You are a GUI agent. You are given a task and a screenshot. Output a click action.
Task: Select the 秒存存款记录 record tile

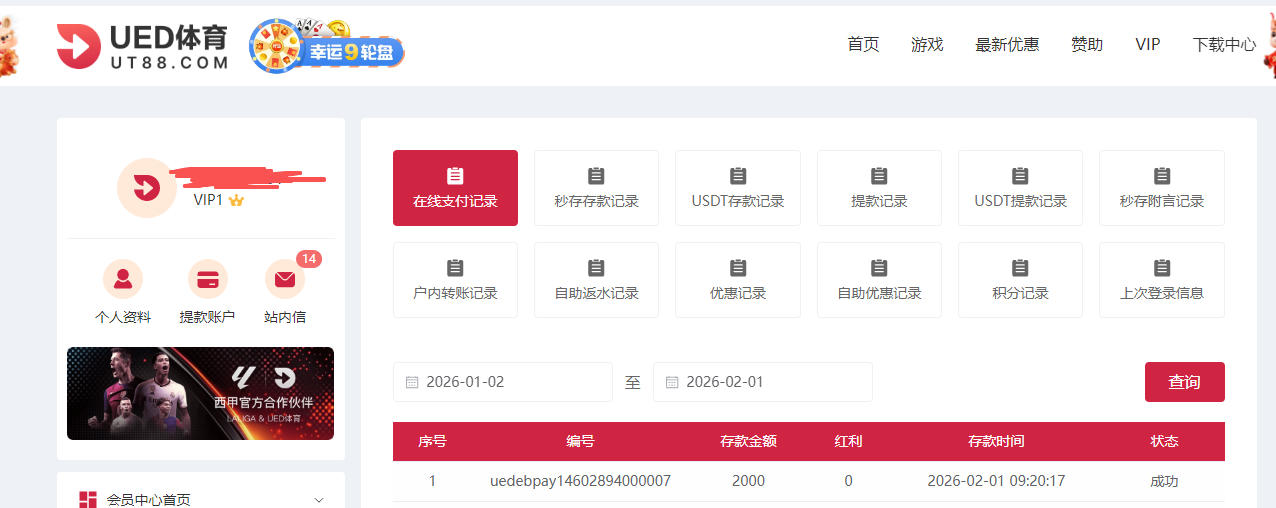pos(596,188)
